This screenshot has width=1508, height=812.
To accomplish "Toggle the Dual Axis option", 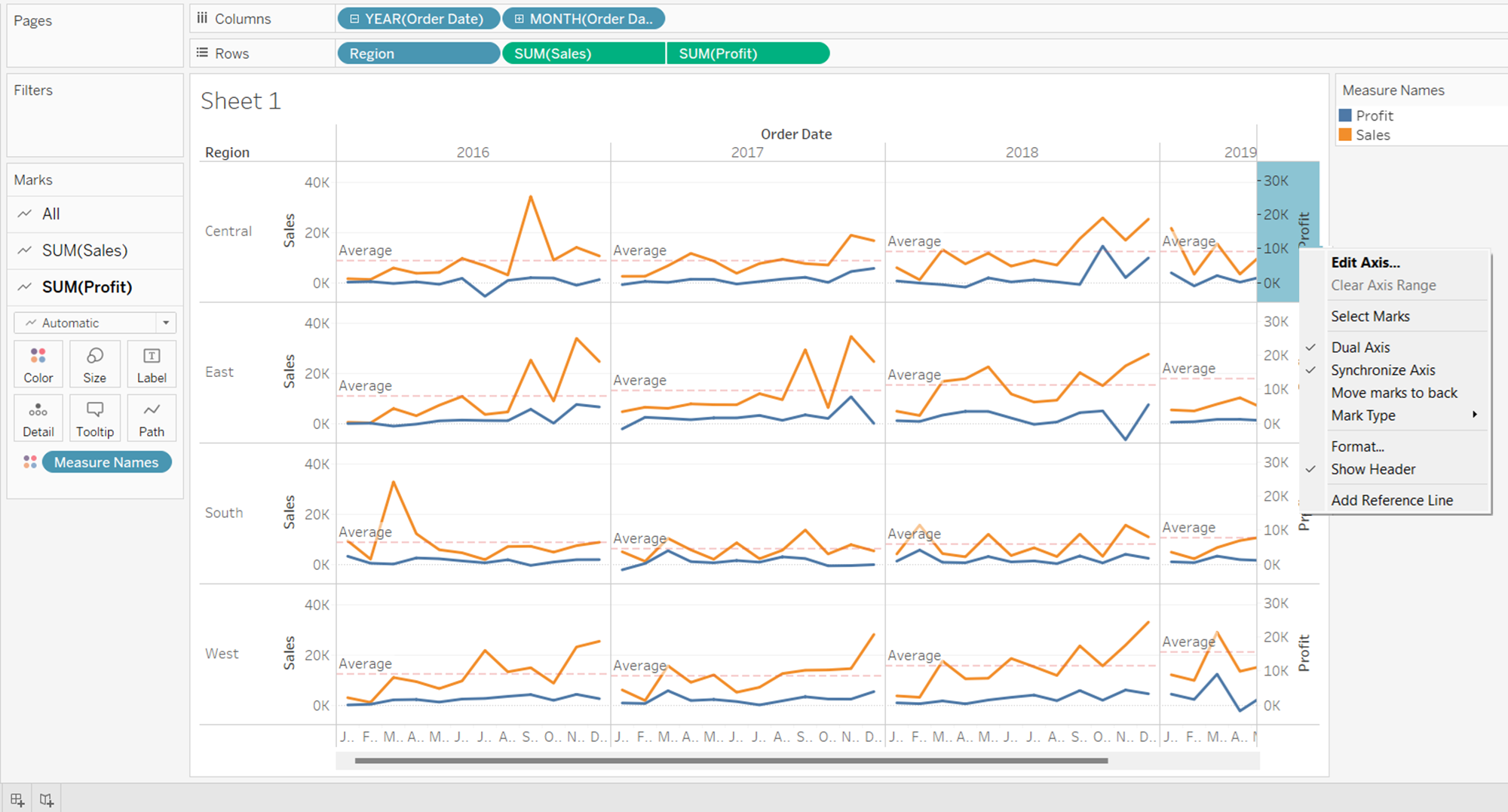I will pyautogui.click(x=1360, y=348).
